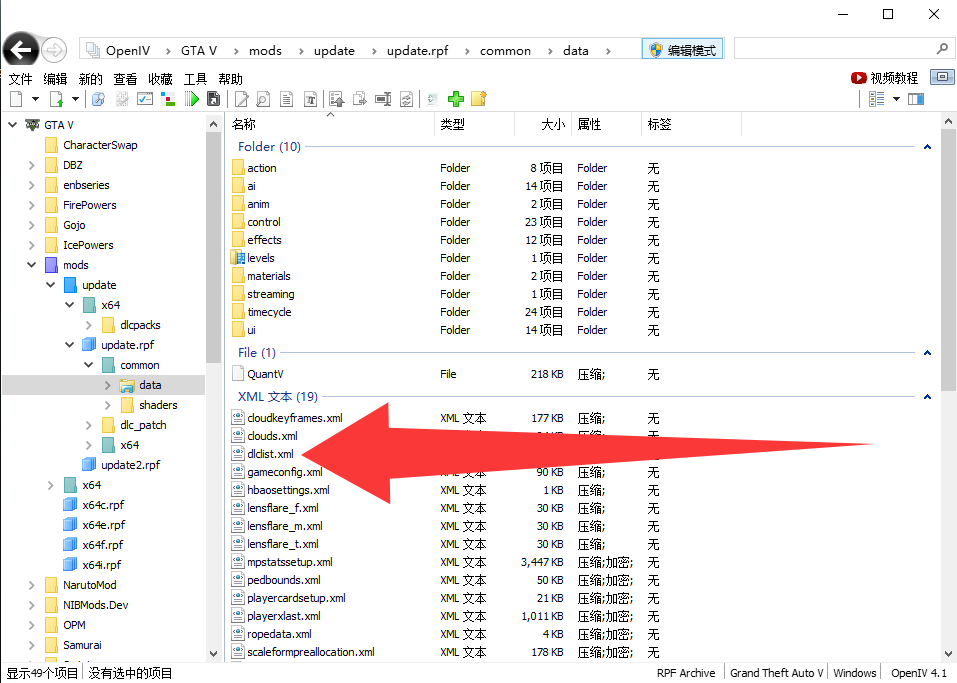Viewport: 957px width, 683px height.
Task: Click the back navigation arrow button
Action: [21, 50]
